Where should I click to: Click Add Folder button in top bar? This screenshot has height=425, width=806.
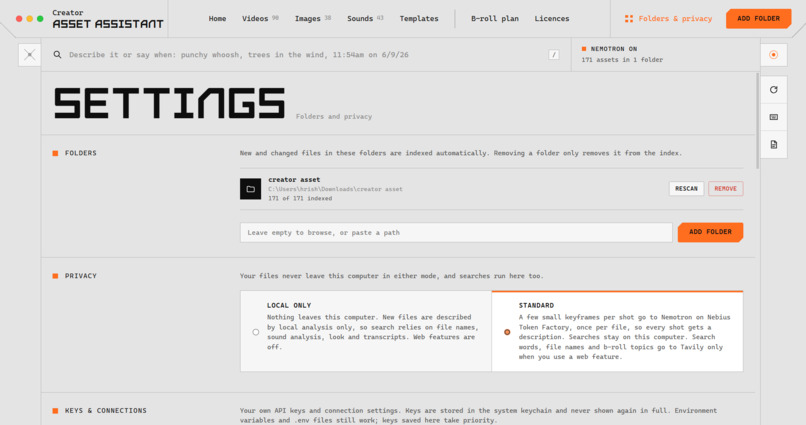click(758, 19)
